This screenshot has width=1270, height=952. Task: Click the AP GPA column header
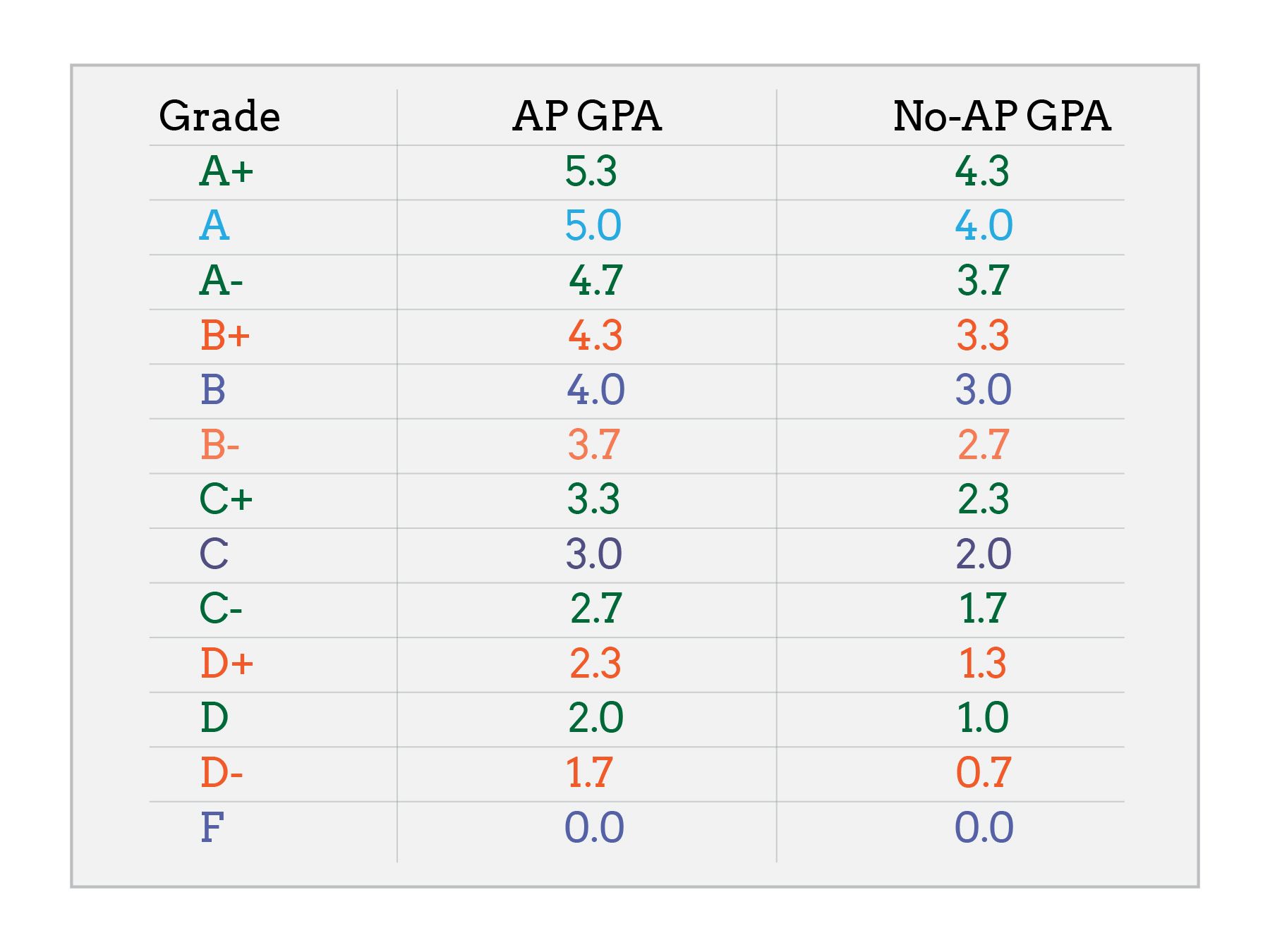point(587,116)
